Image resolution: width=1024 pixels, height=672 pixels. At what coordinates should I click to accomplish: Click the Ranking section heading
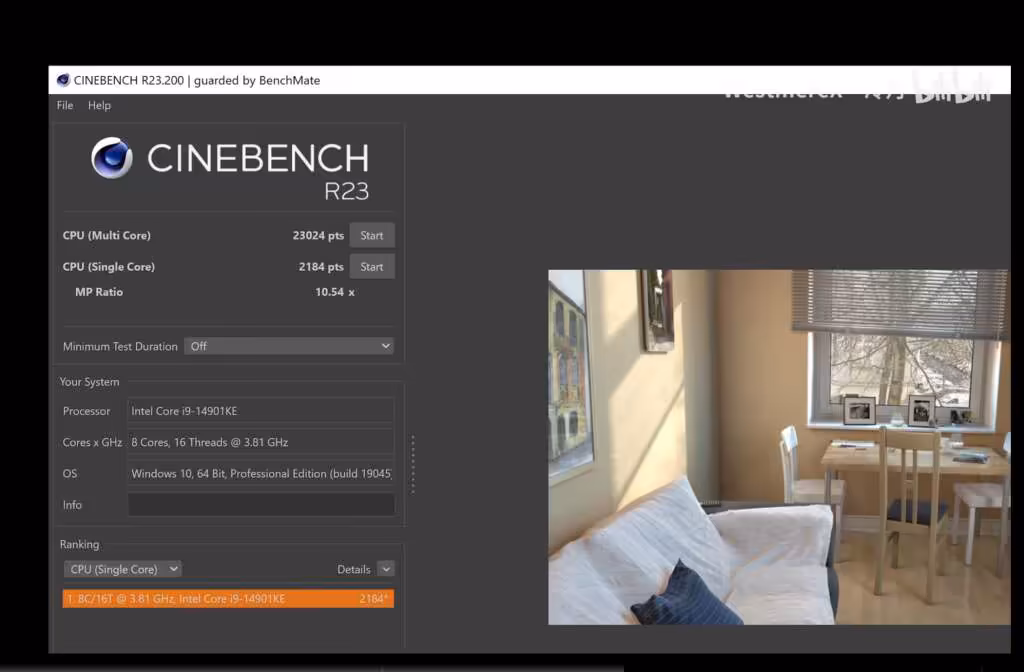(x=80, y=545)
